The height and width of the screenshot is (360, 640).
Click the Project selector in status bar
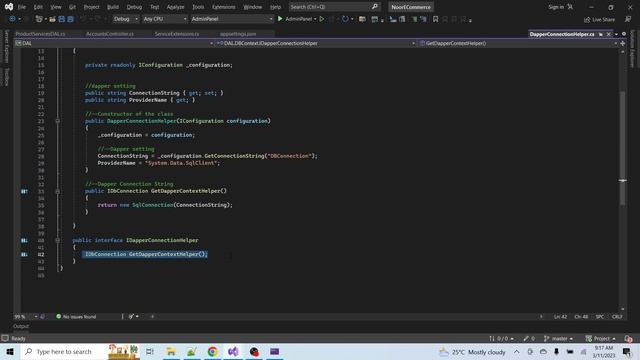[x=600, y=338]
